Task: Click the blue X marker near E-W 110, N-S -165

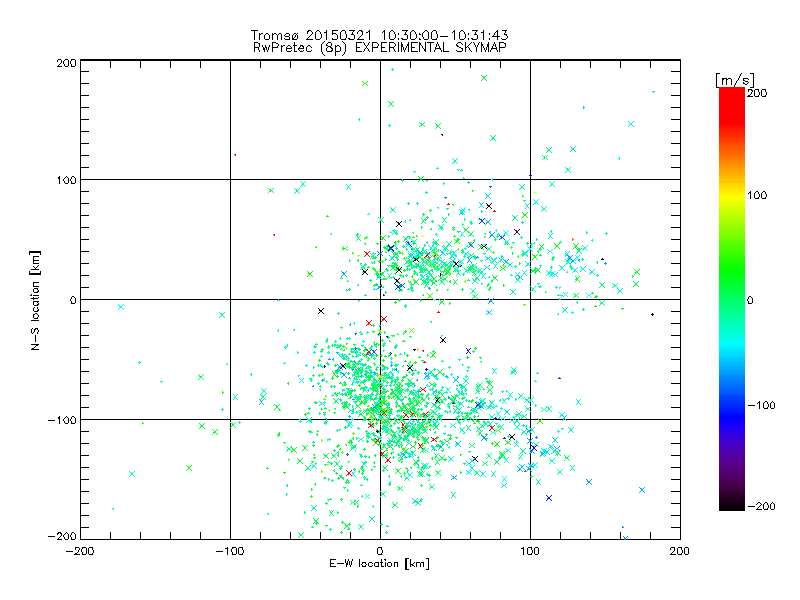Action: pos(549,498)
